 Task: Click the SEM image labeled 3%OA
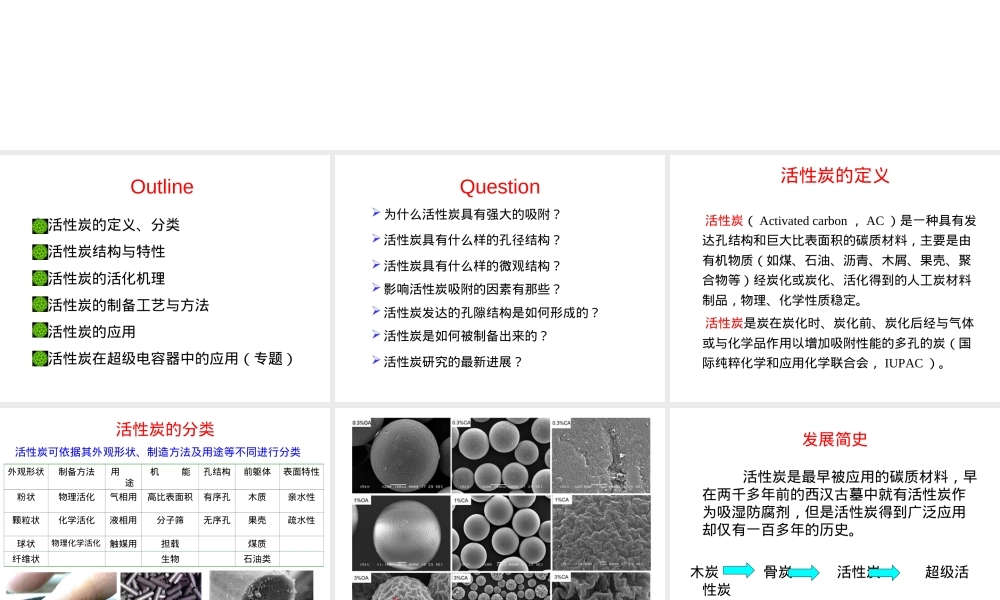(401, 587)
